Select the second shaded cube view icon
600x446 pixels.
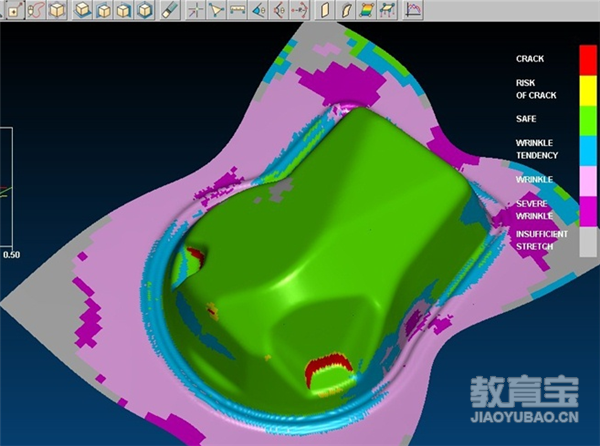click(103, 10)
